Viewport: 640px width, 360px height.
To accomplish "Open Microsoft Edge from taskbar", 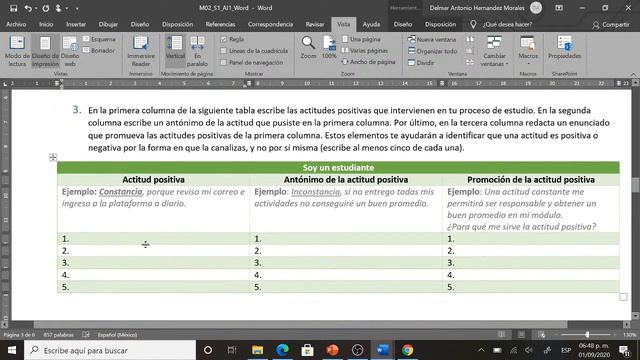I will tap(282, 350).
